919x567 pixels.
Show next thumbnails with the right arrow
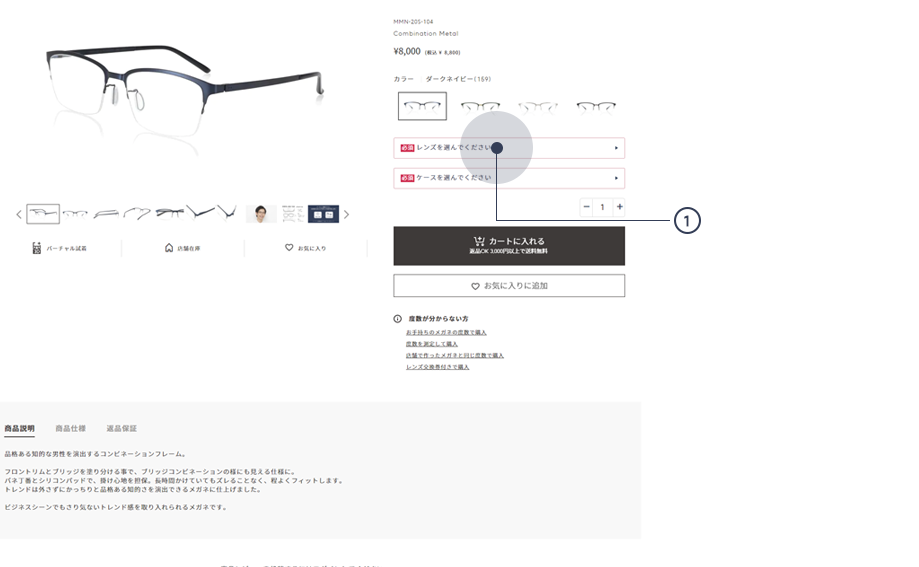[346, 215]
